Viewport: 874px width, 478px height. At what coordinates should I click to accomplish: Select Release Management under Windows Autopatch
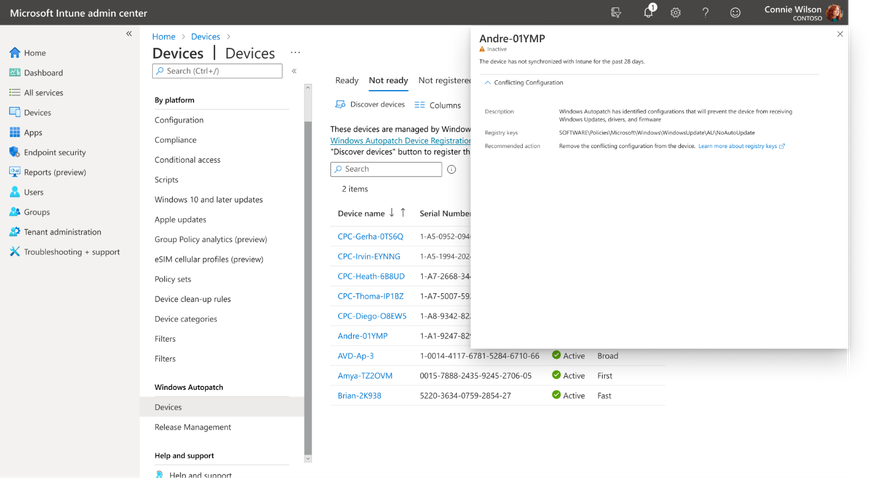pos(193,427)
